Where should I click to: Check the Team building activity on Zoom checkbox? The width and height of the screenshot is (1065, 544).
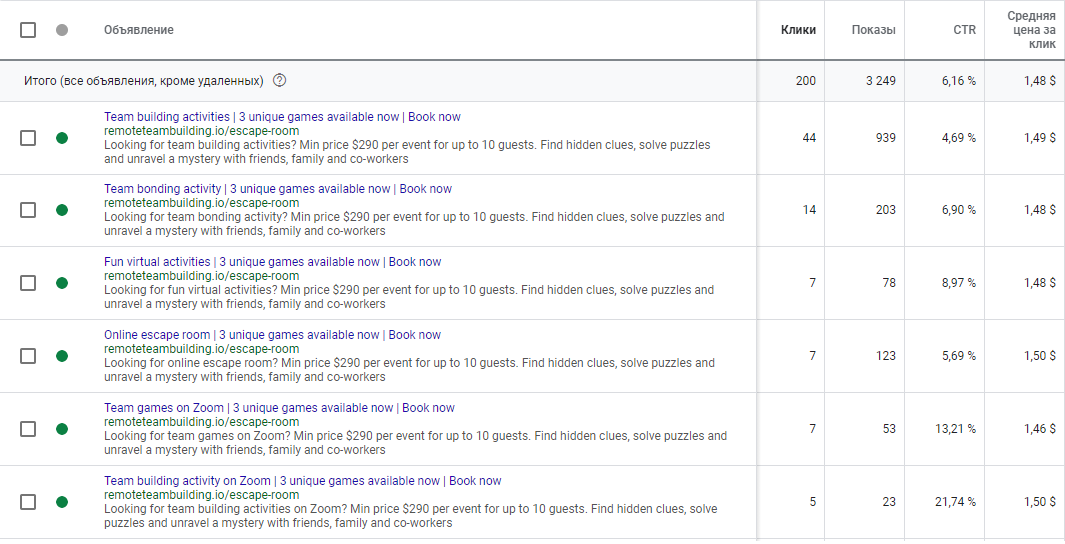coord(28,502)
